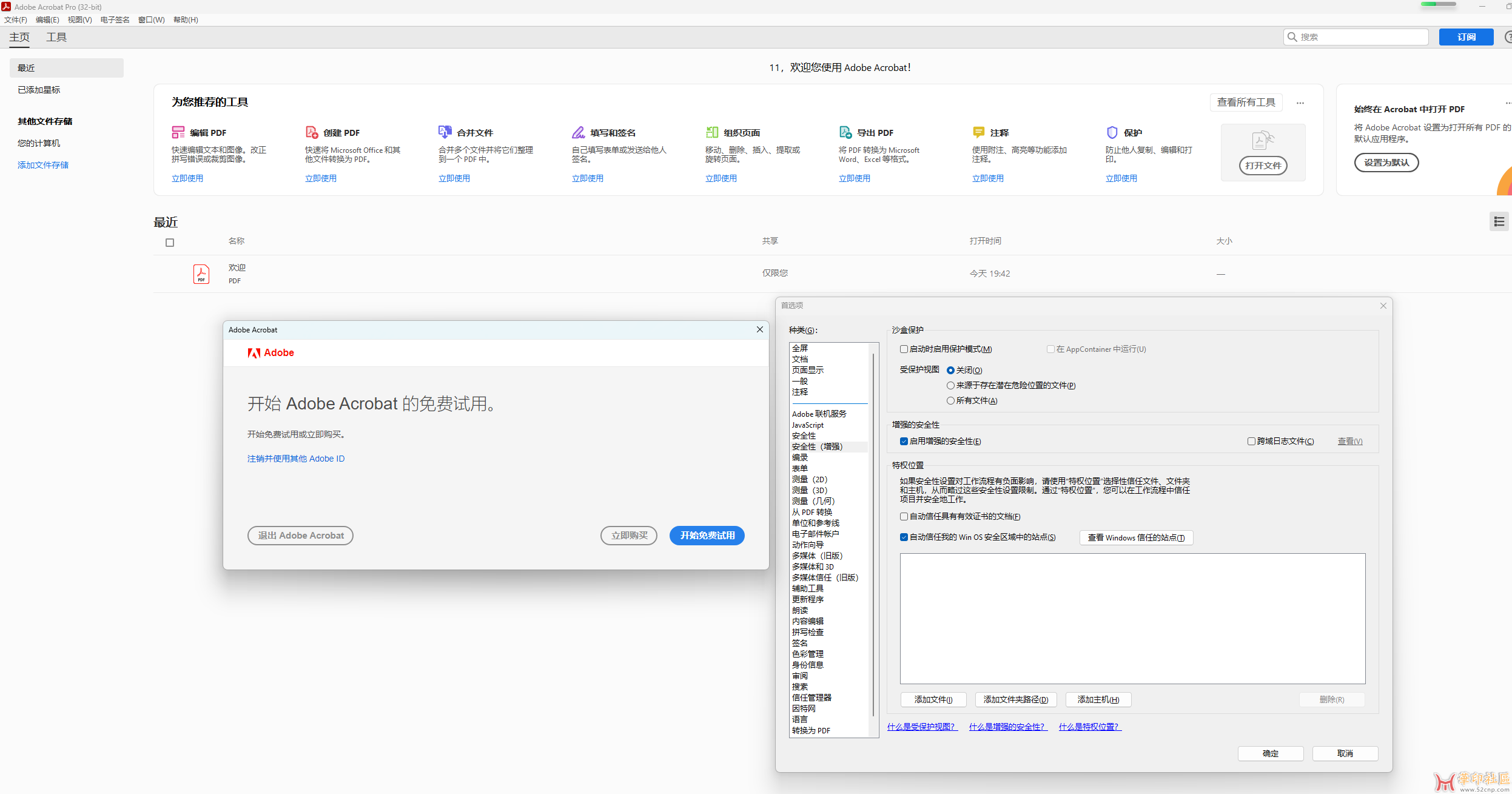Open 什么是特权位置? help link
Viewport: 1512px width, 794px height.
pos(1090,727)
